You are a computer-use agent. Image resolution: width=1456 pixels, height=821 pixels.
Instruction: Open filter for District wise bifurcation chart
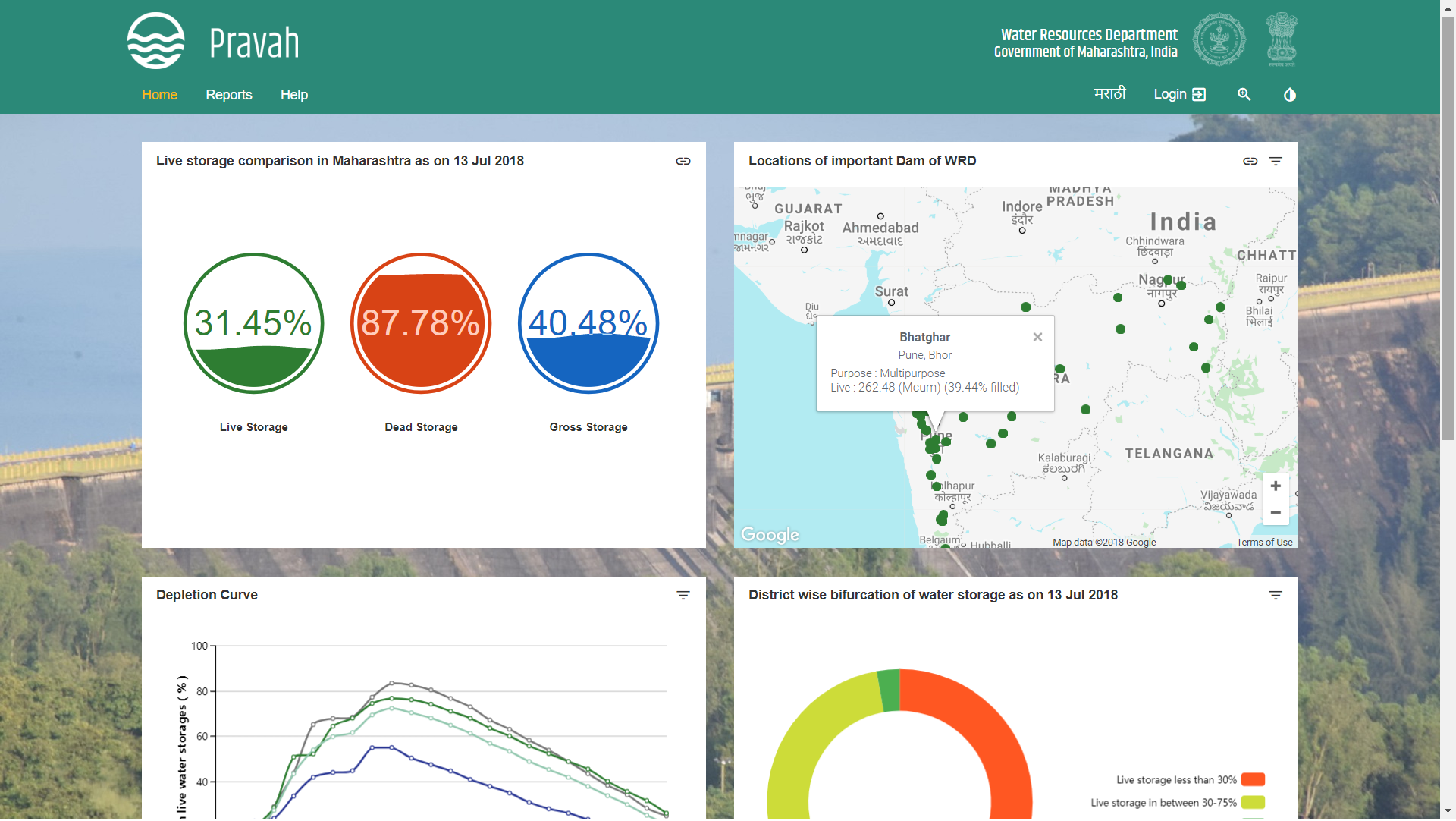pos(1276,596)
